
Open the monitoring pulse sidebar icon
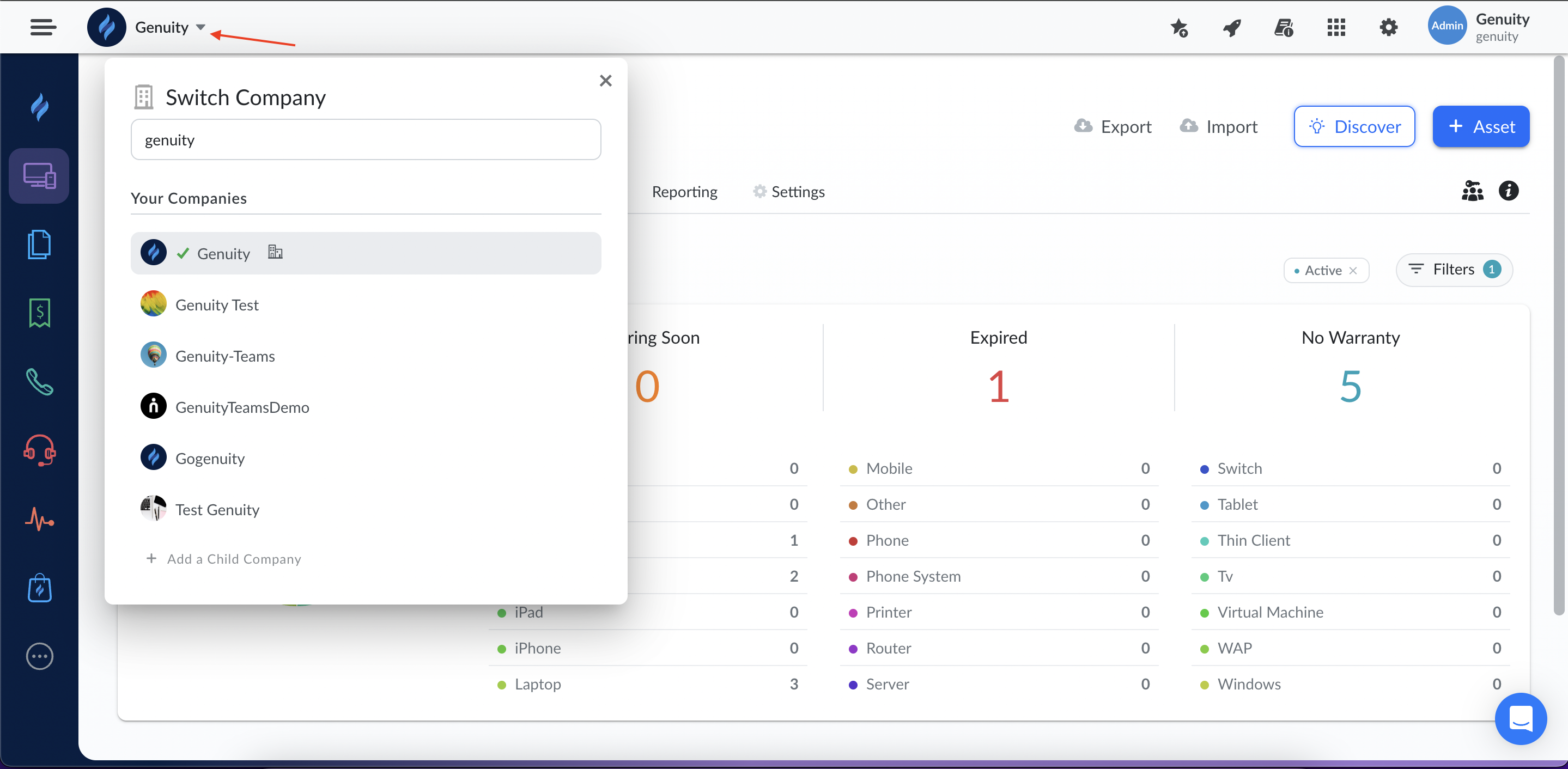40,520
